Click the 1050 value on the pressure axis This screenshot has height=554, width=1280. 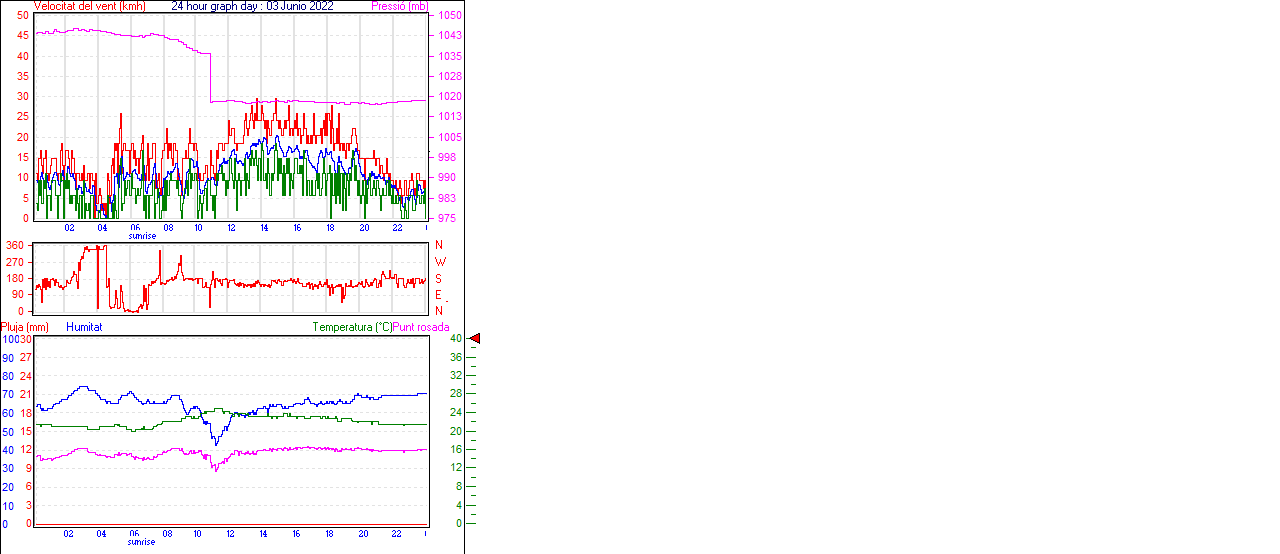(449, 16)
